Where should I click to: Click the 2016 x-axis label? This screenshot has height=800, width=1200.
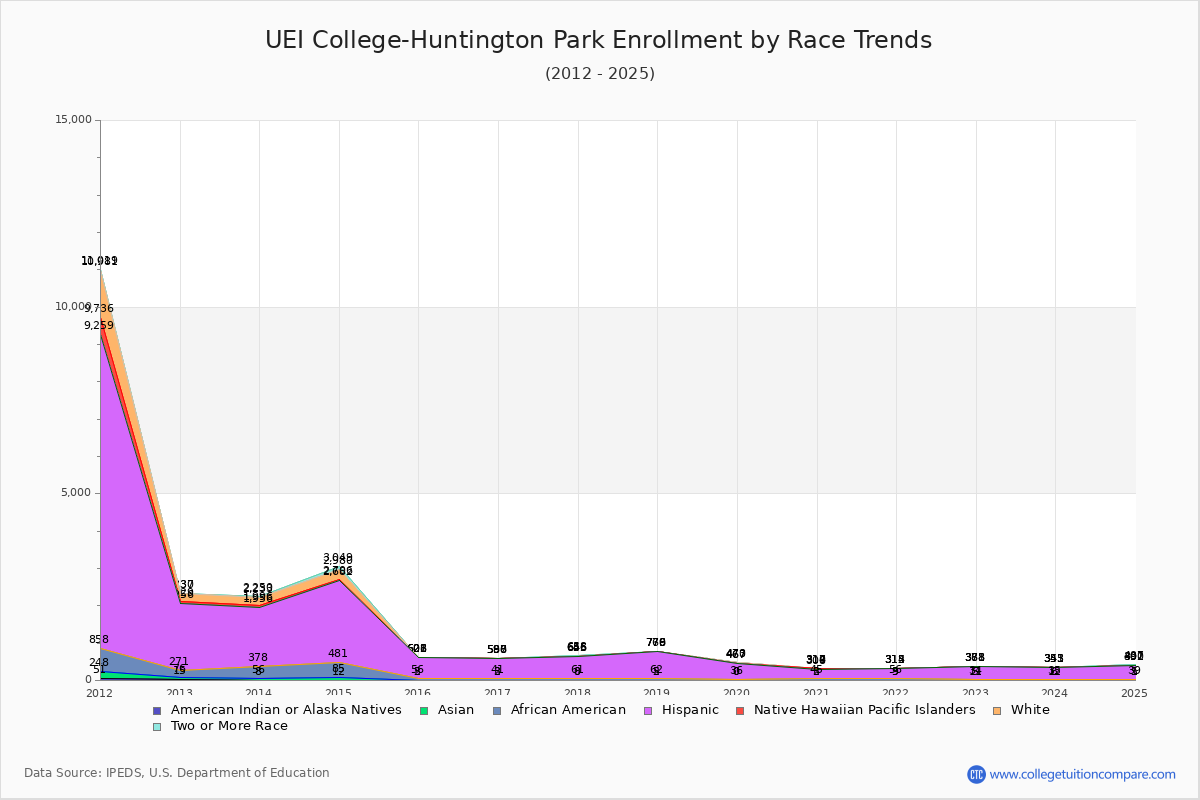click(418, 693)
